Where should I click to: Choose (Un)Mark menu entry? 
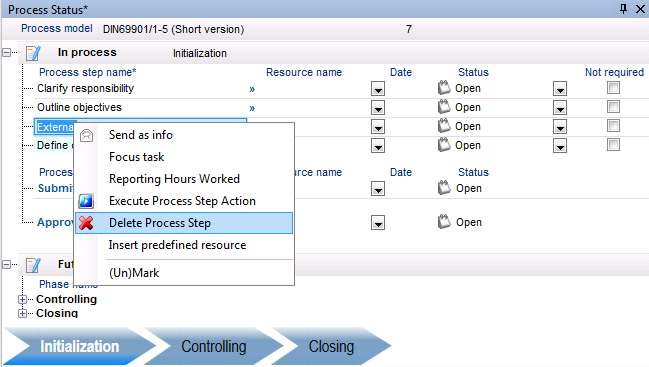tap(184, 273)
